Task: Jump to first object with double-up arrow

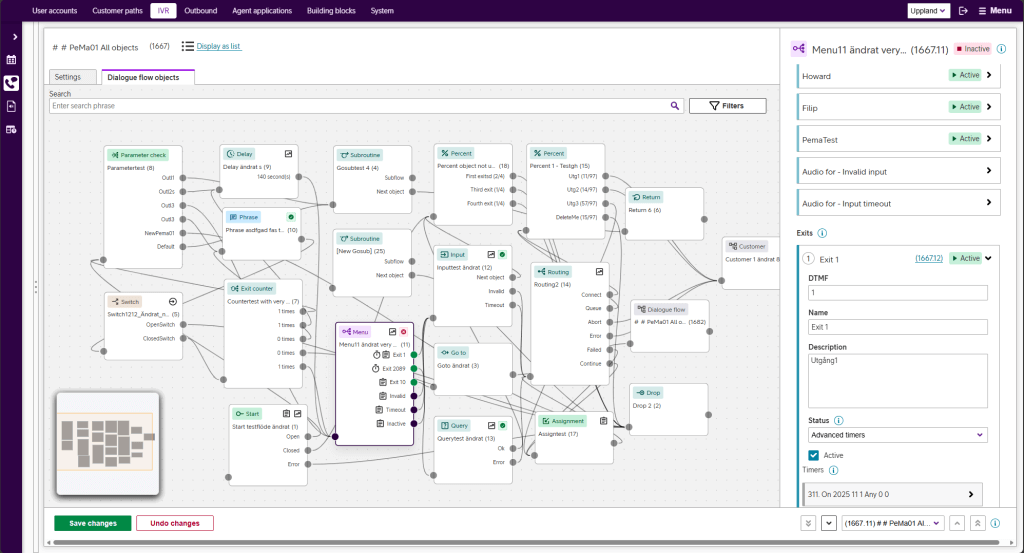Action: pos(977,523)
